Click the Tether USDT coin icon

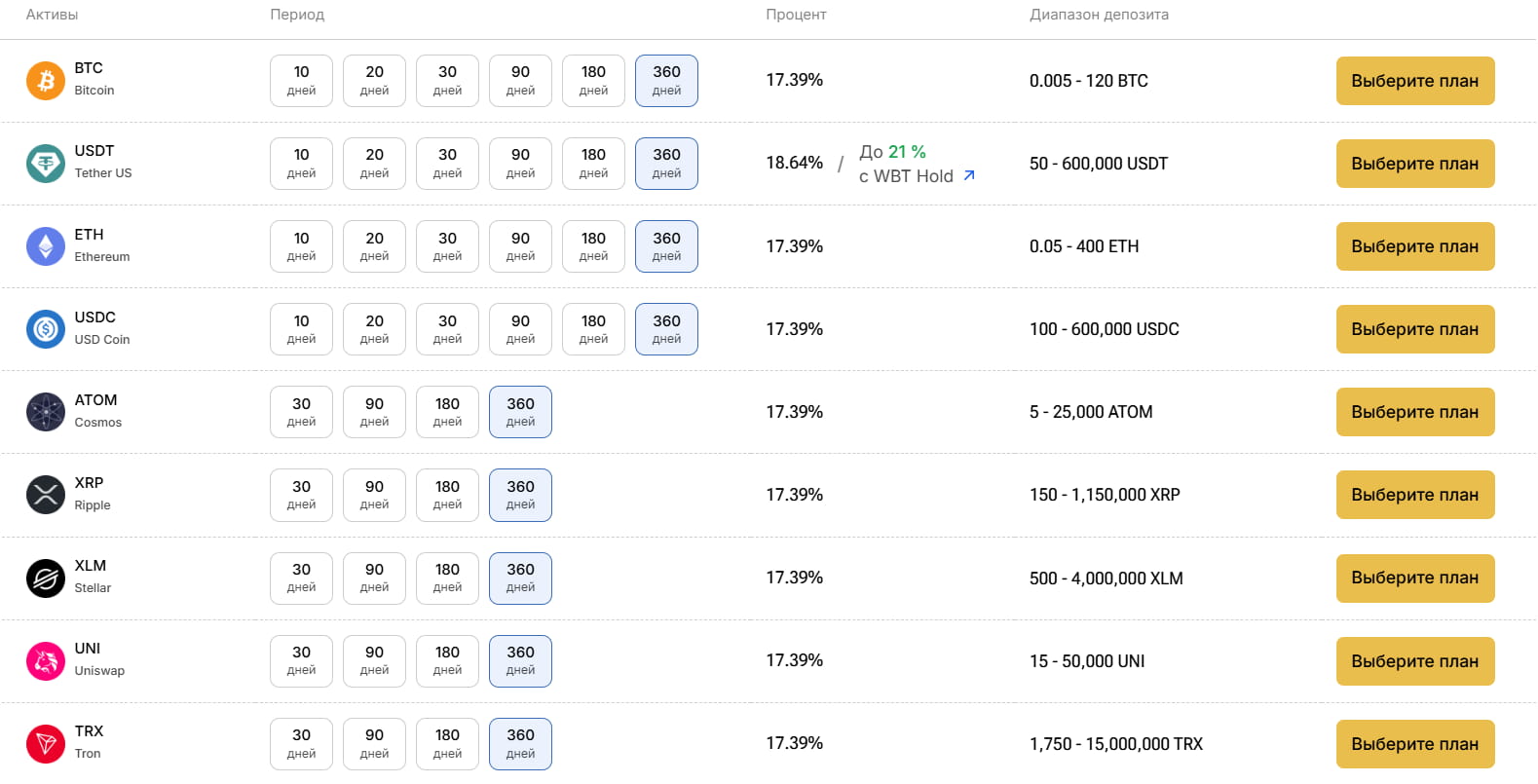point(46,164)
